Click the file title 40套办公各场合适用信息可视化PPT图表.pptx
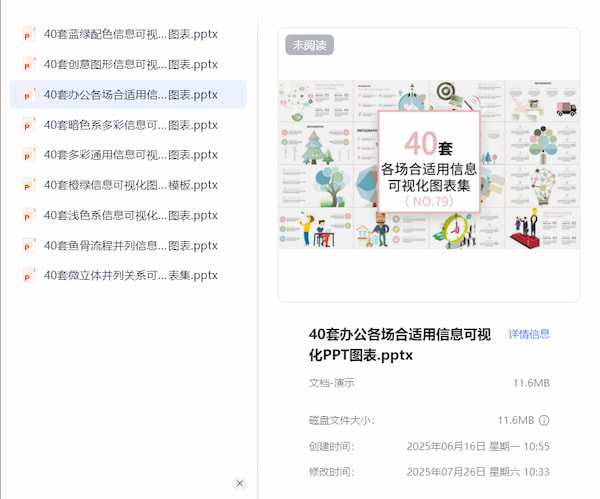The height and width of the screenshot is (499, 600). pos(400,344)
